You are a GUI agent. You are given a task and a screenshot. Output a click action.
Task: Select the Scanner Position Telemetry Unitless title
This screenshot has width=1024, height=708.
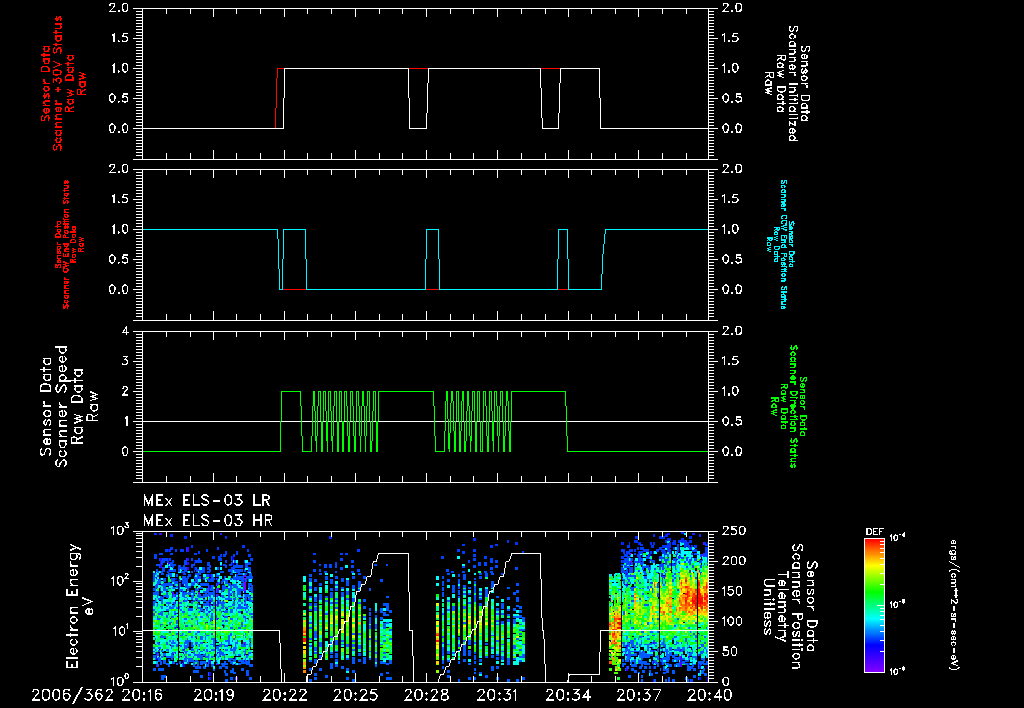coord(790,606)
